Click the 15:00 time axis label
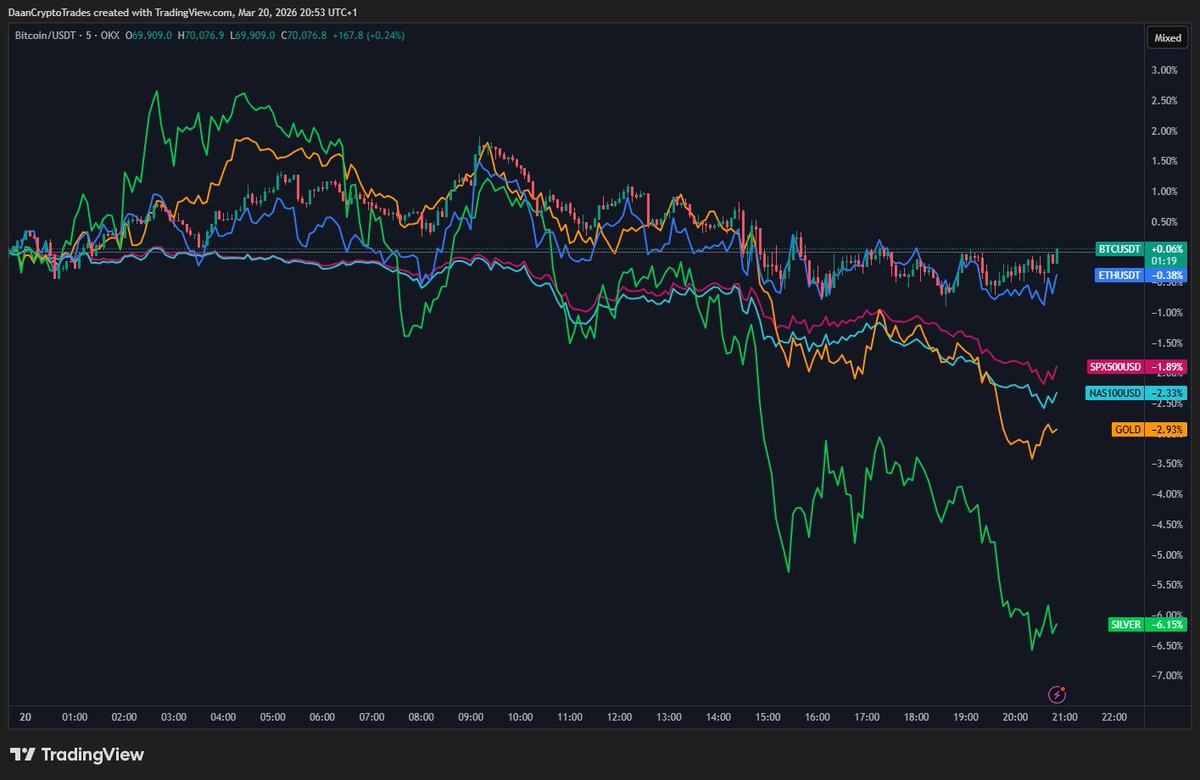This screenshot has height=780, width=1200. pyautogui.click(x=767, y=718)
